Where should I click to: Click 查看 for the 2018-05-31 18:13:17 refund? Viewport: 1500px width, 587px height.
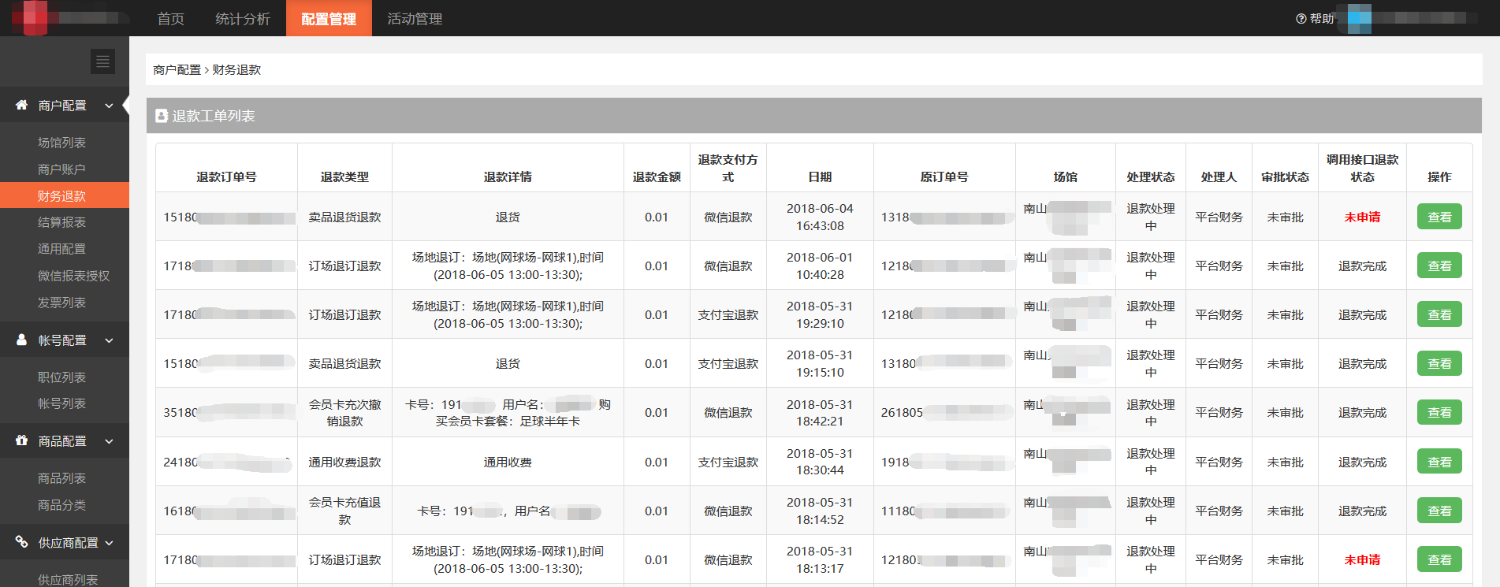[x=1439, y=560]
